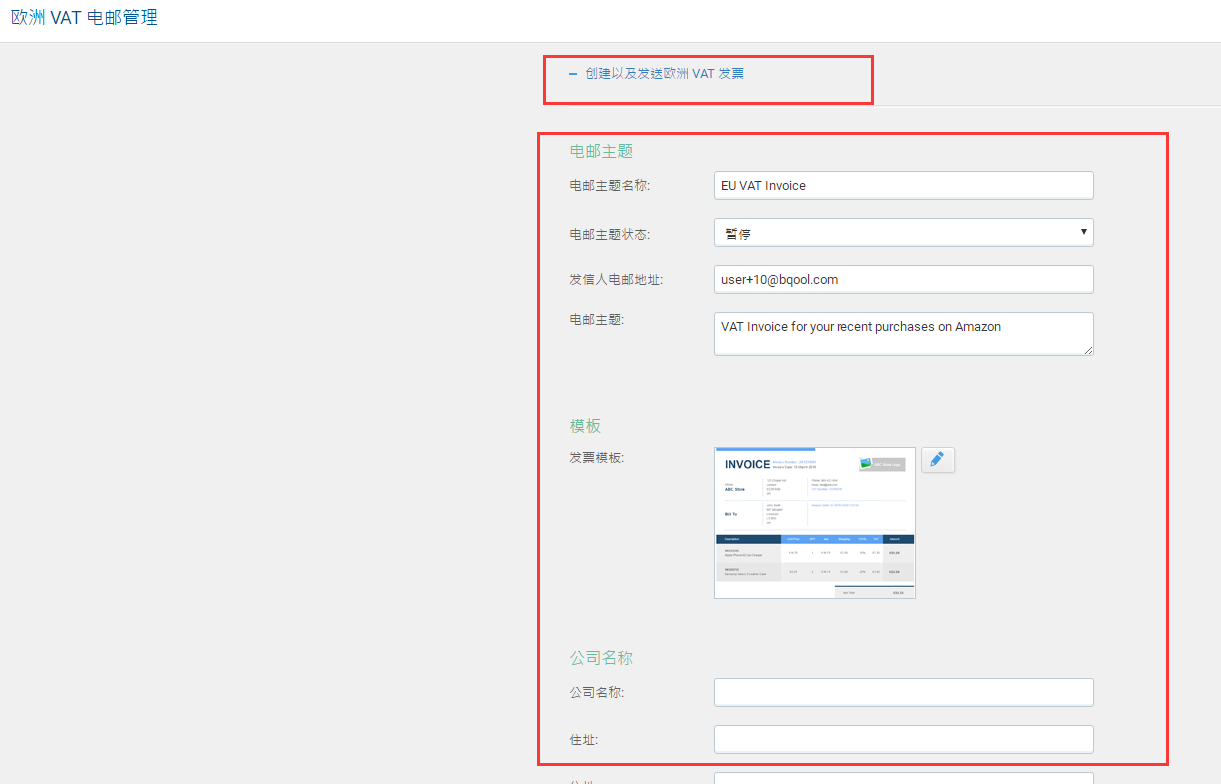Open the invoice template preview thumbnail
The height and width of the screenshot is (784, 1221).
click(814, 523)
